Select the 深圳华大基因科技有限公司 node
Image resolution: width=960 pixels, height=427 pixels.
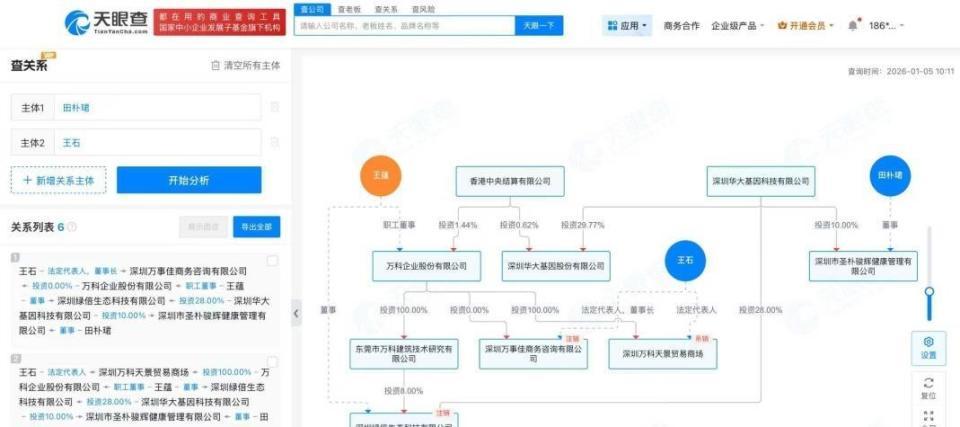pyautogui.click(x=761, y=181)
